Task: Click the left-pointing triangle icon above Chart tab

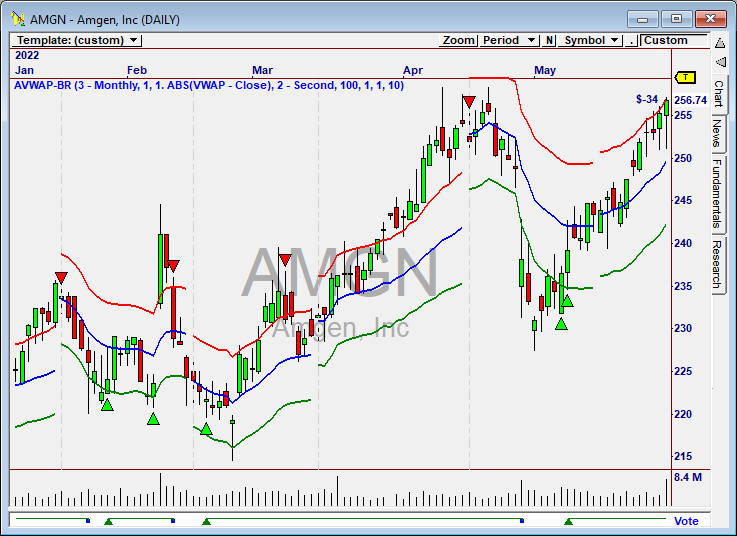Action: [x=720, y=62]
